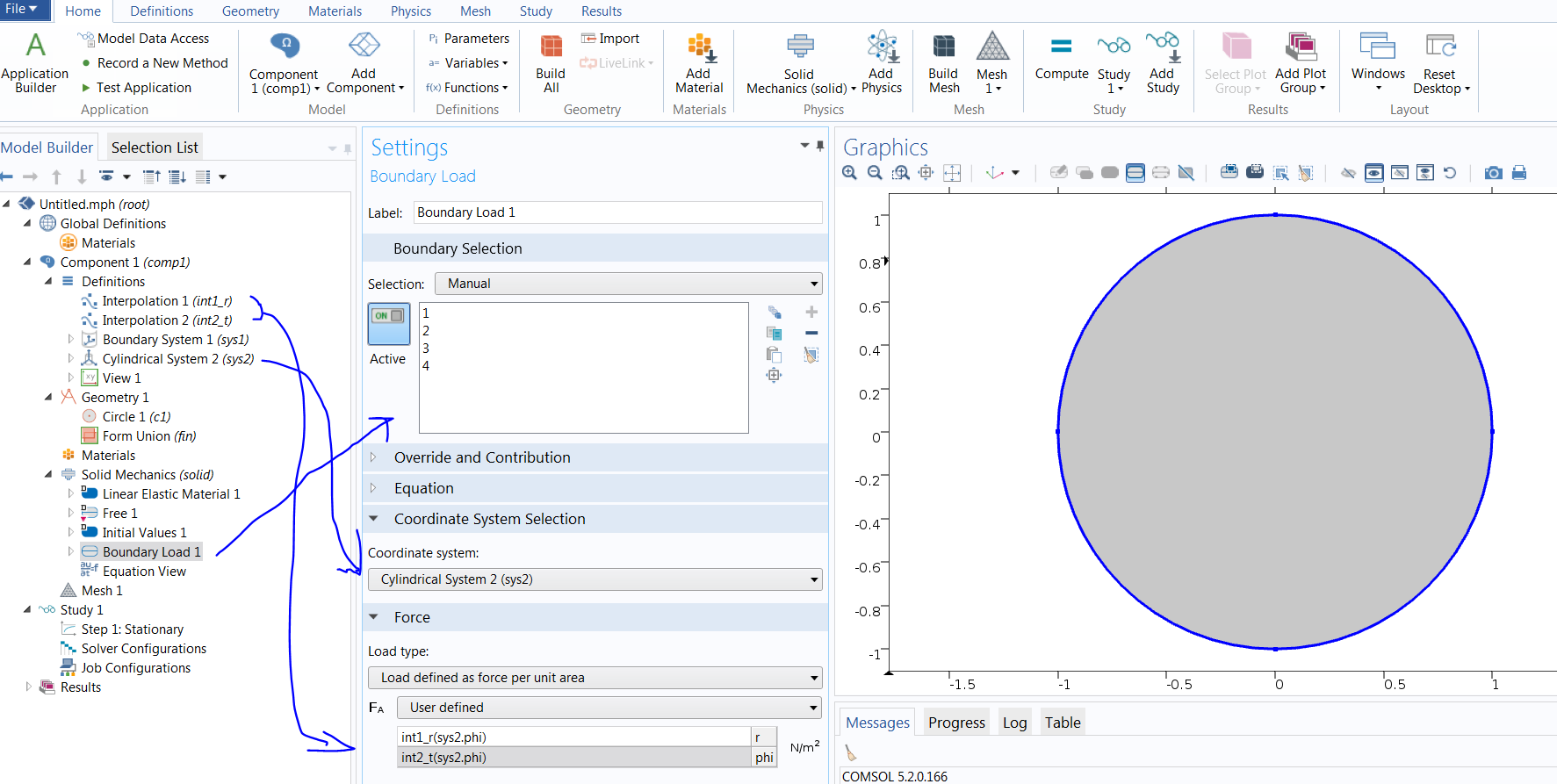The height and width of the screenshot is (784, 1557).
Task: Expand the Override and Contribution section
Action: click(x=482, y=457)
